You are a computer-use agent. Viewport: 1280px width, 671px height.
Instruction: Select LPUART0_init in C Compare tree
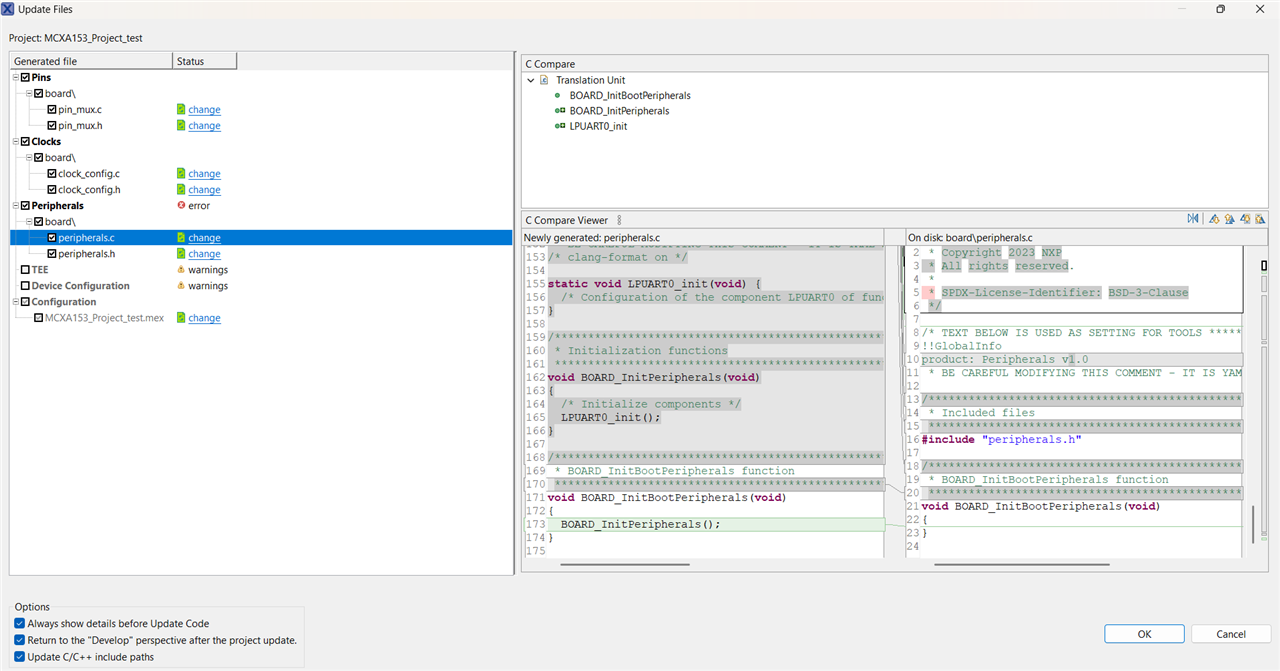point(600,126)
